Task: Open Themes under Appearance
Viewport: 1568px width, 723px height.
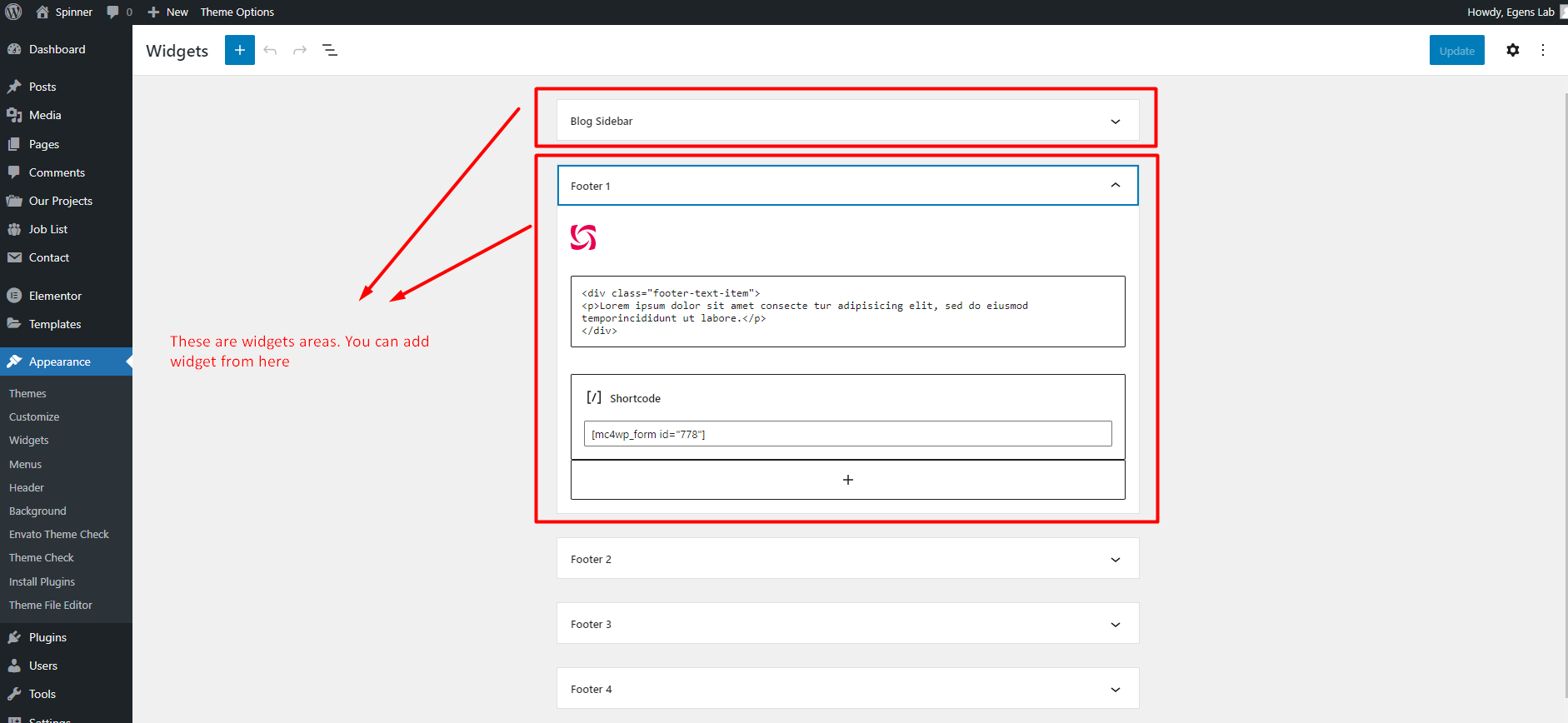Action: click(x=27, y=393)
